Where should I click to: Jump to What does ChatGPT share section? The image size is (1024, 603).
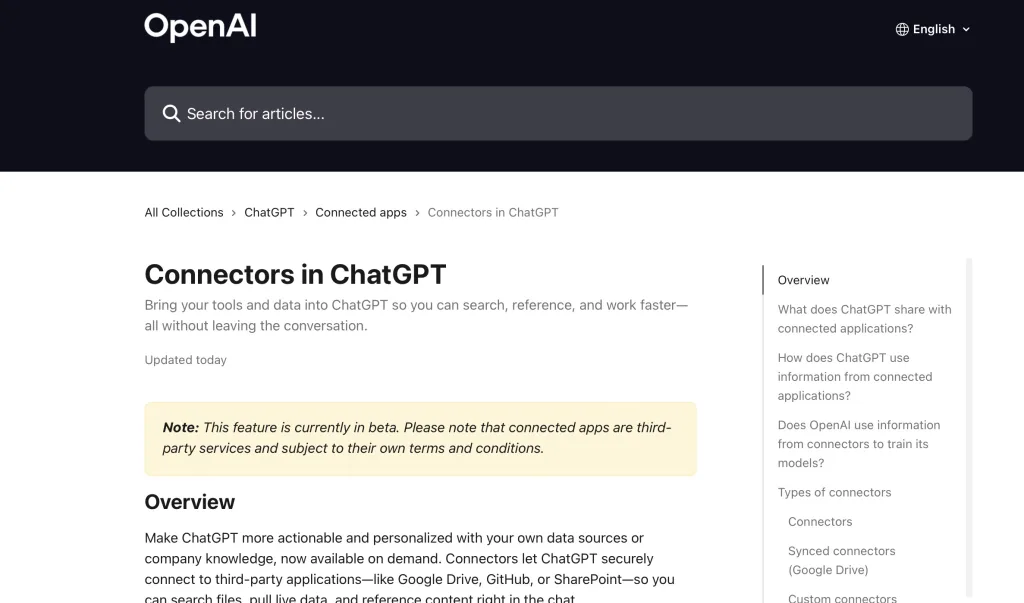click(864, 319)
